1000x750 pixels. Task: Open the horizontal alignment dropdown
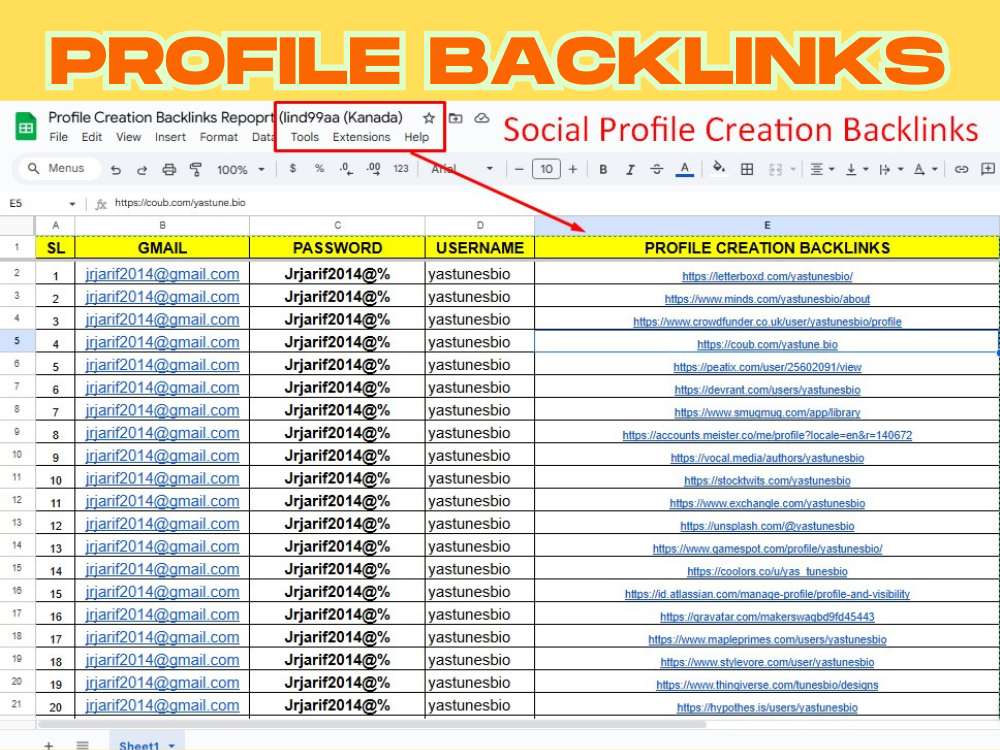tap(820, 168)
